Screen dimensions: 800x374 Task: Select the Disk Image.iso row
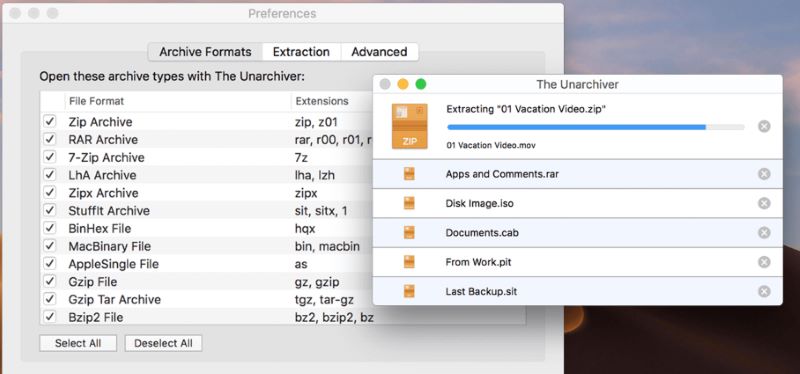pos(578,204)
